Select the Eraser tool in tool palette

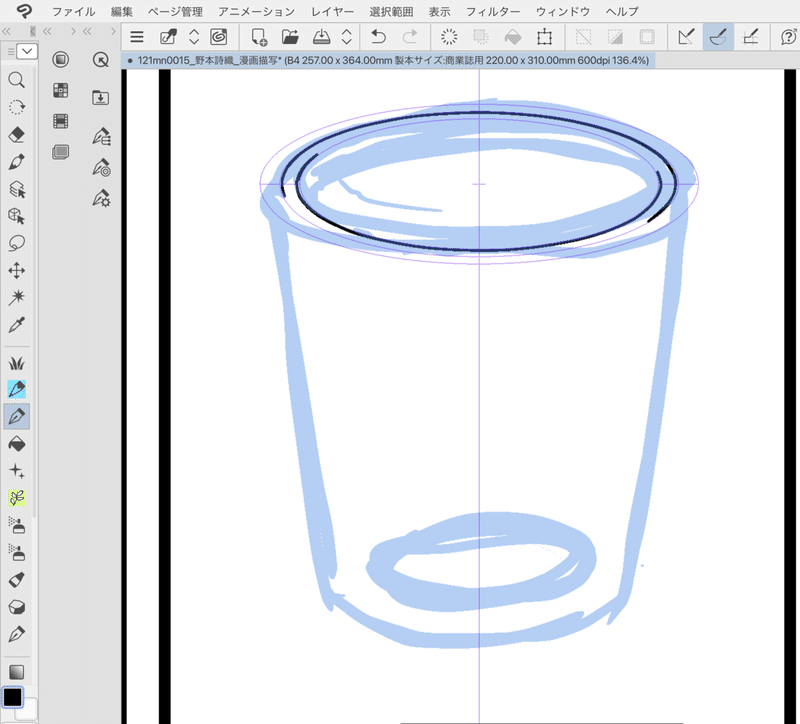click(x=16, y=135)
